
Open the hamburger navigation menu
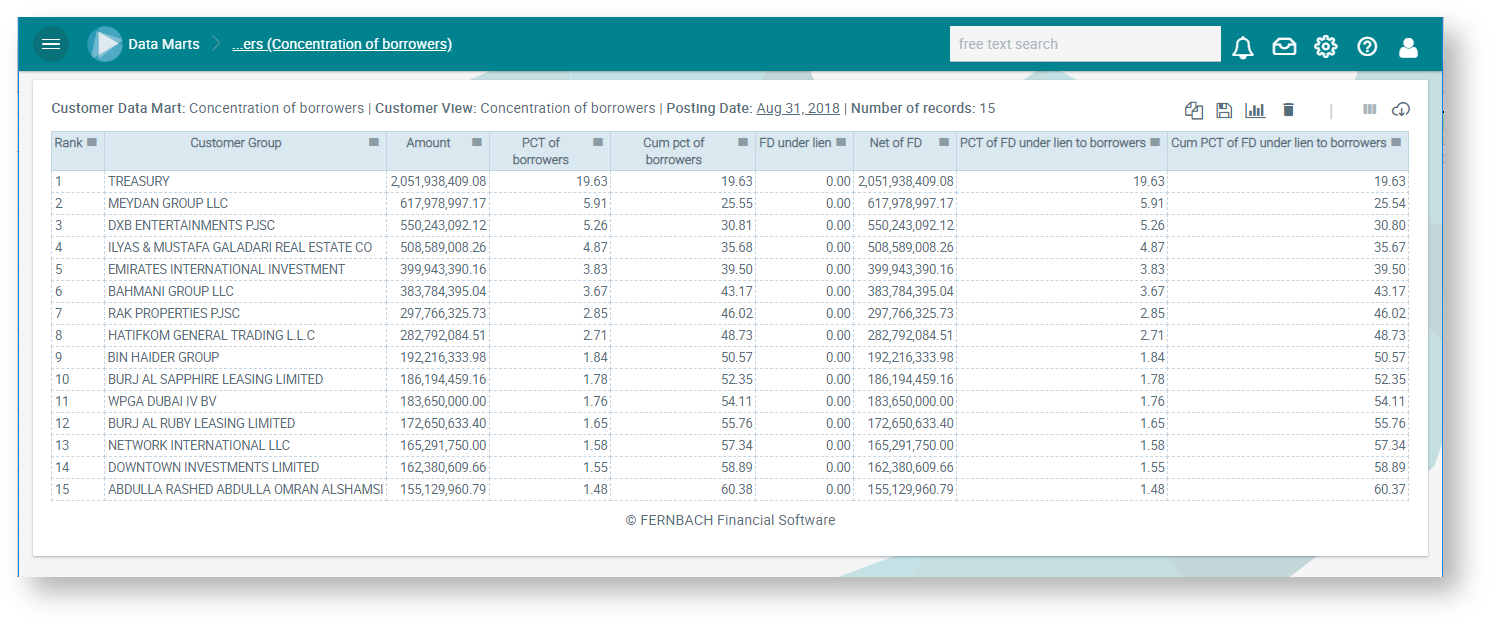coord(51,44)
